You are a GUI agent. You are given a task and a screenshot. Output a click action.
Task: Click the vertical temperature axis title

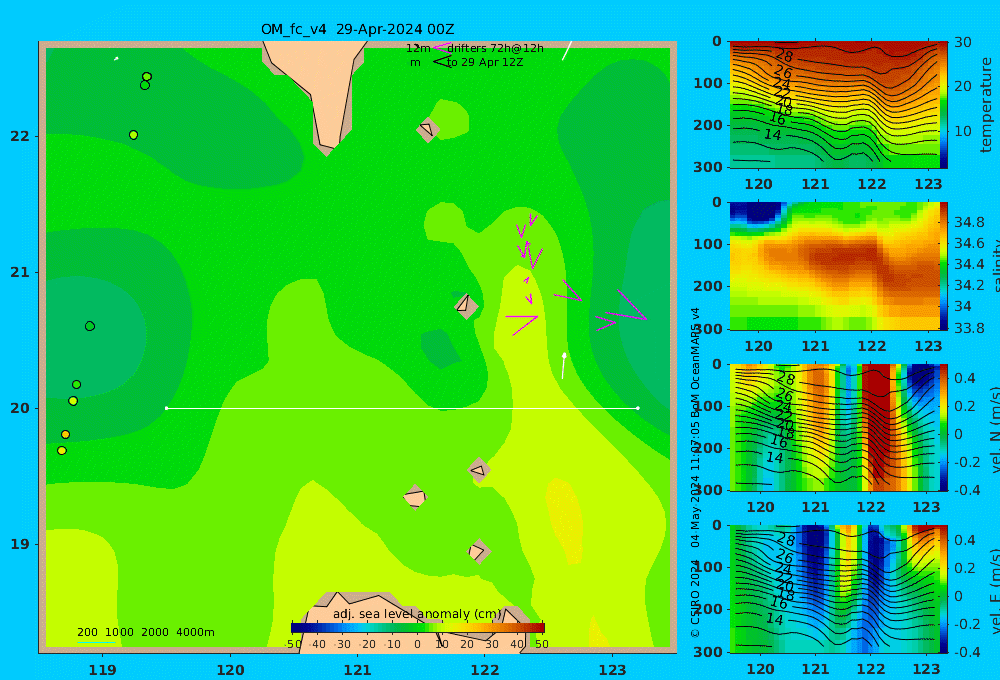pyautogui.click(x=986, y=105)
